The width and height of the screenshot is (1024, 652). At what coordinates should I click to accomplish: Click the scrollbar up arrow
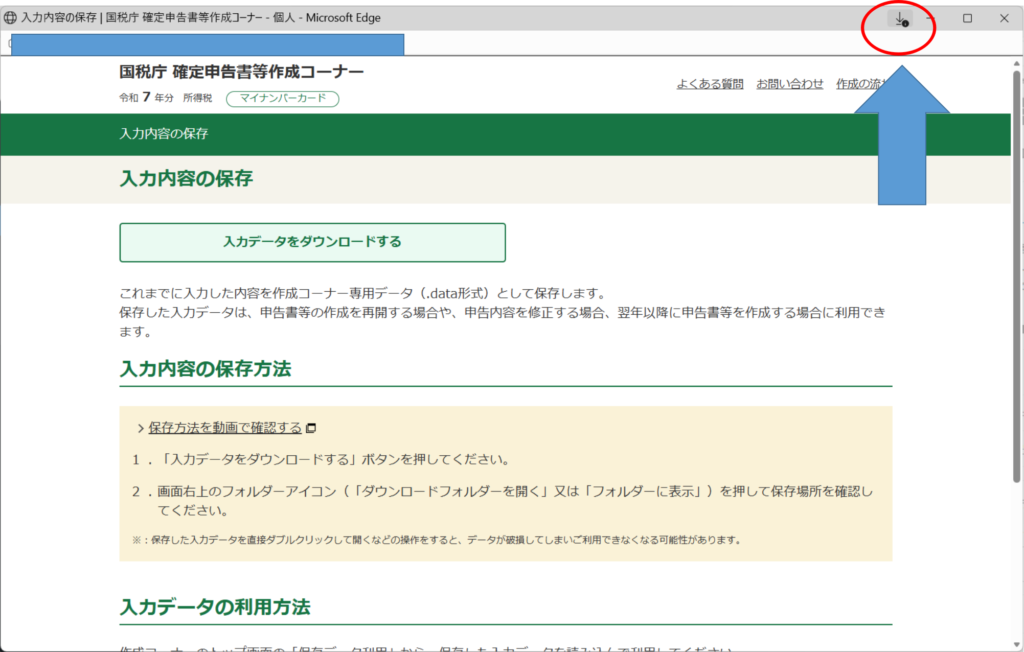pos(1017,64)
